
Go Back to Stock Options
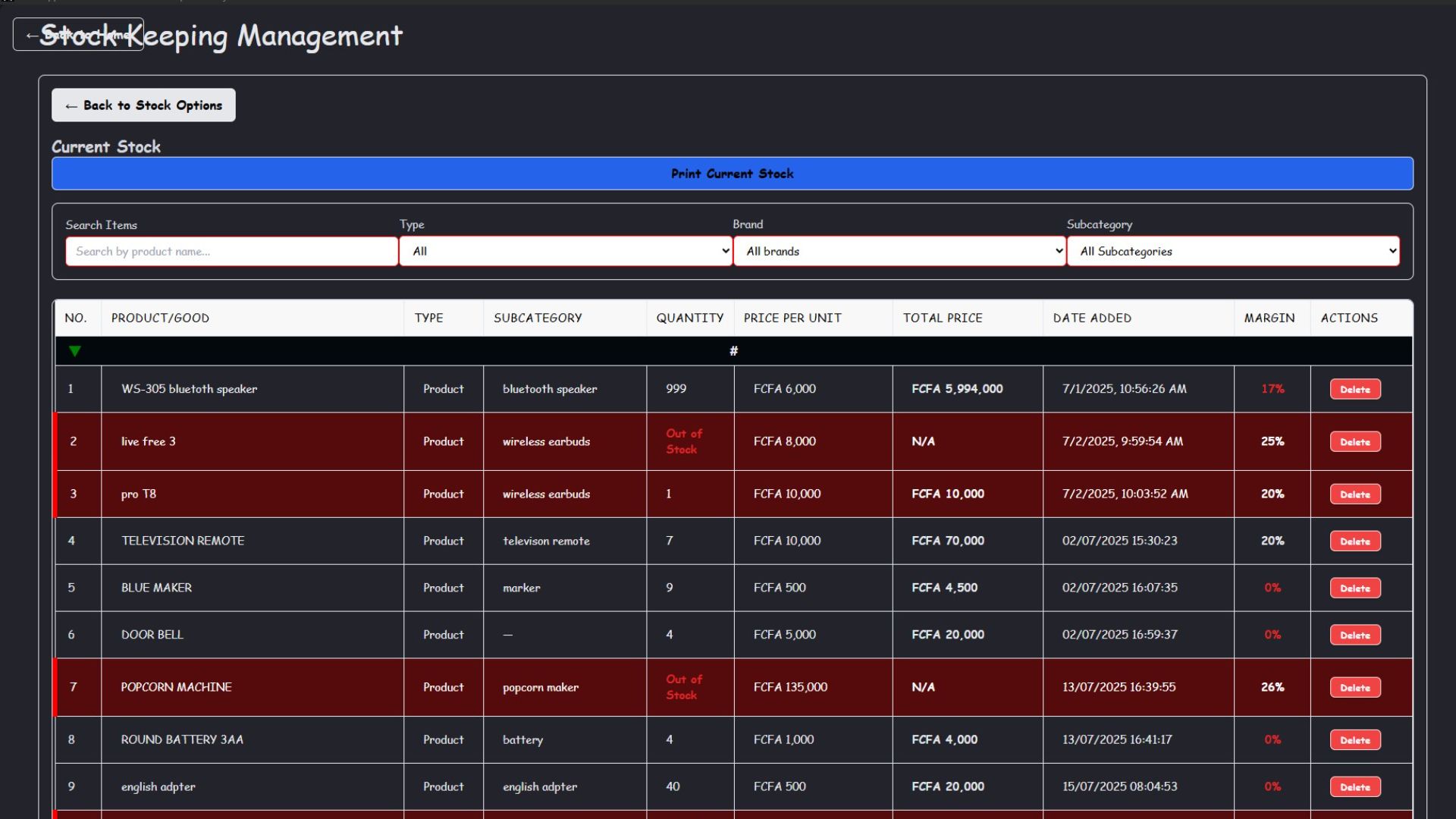tap(143, 105)
